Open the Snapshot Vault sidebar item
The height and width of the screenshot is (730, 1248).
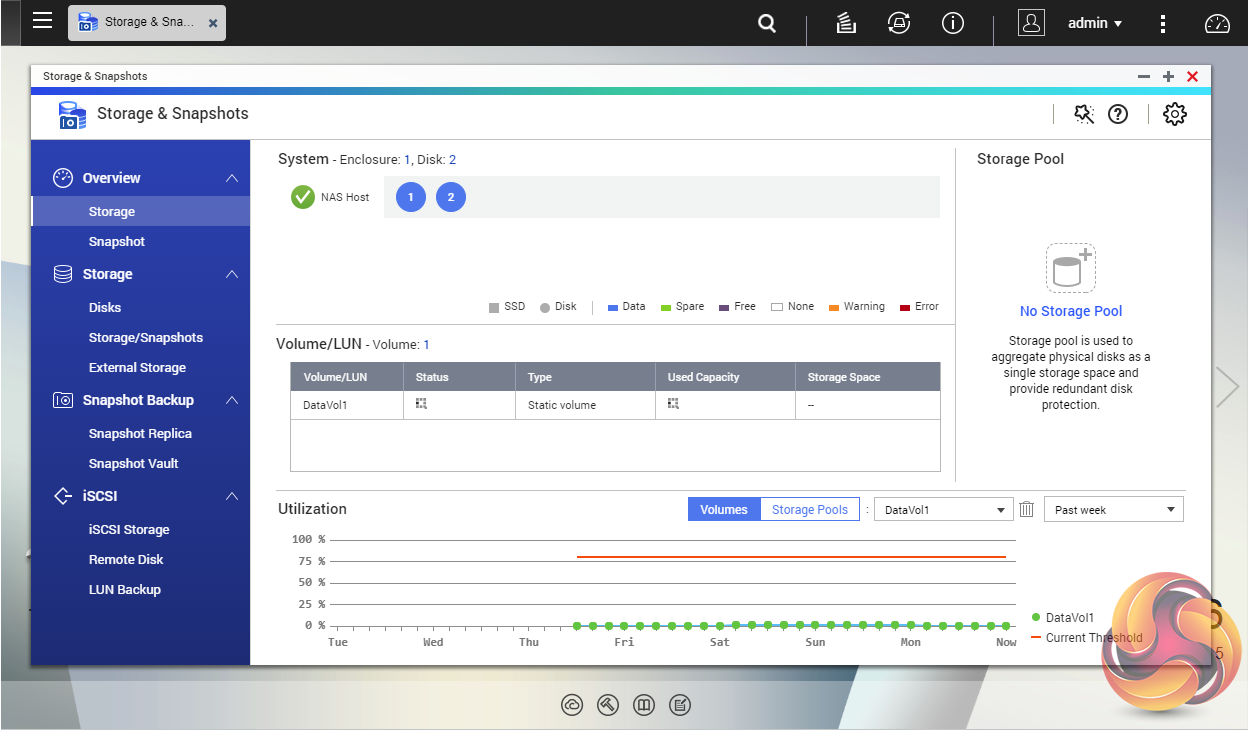click(133, 464)
